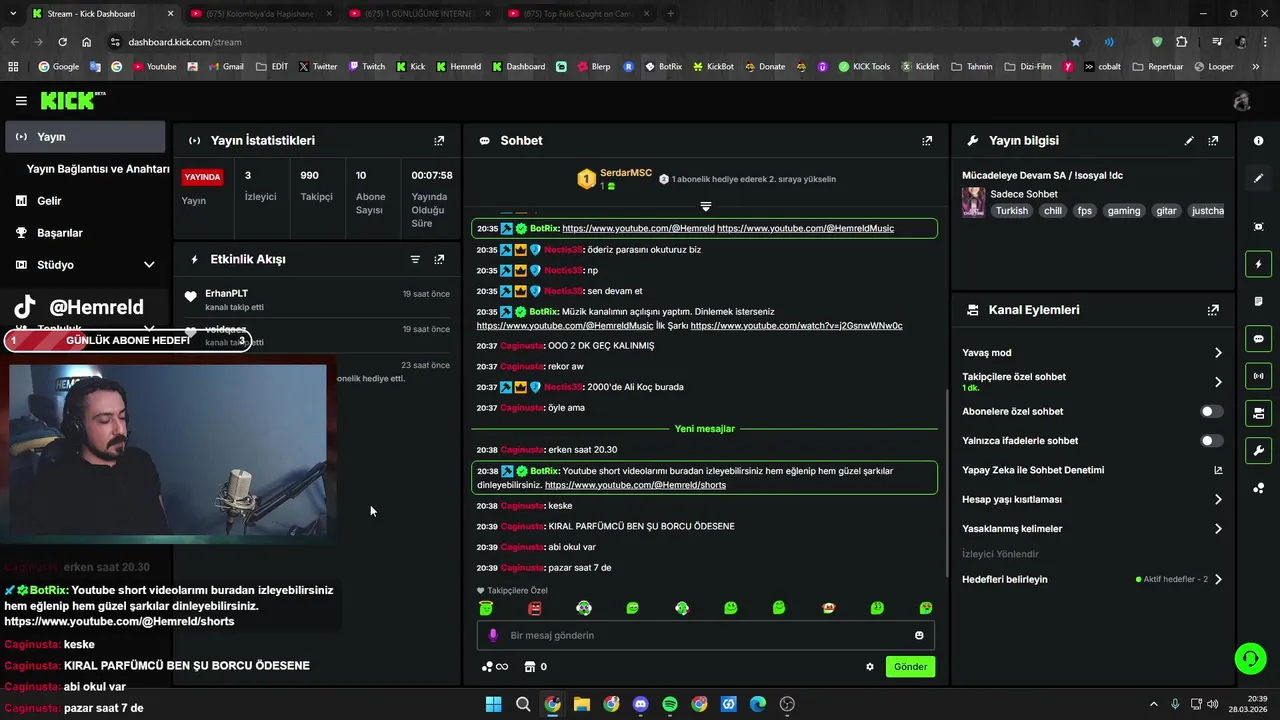Click the Gönder send button
Screen dimensions: 1280x720
tap(910, 667)
